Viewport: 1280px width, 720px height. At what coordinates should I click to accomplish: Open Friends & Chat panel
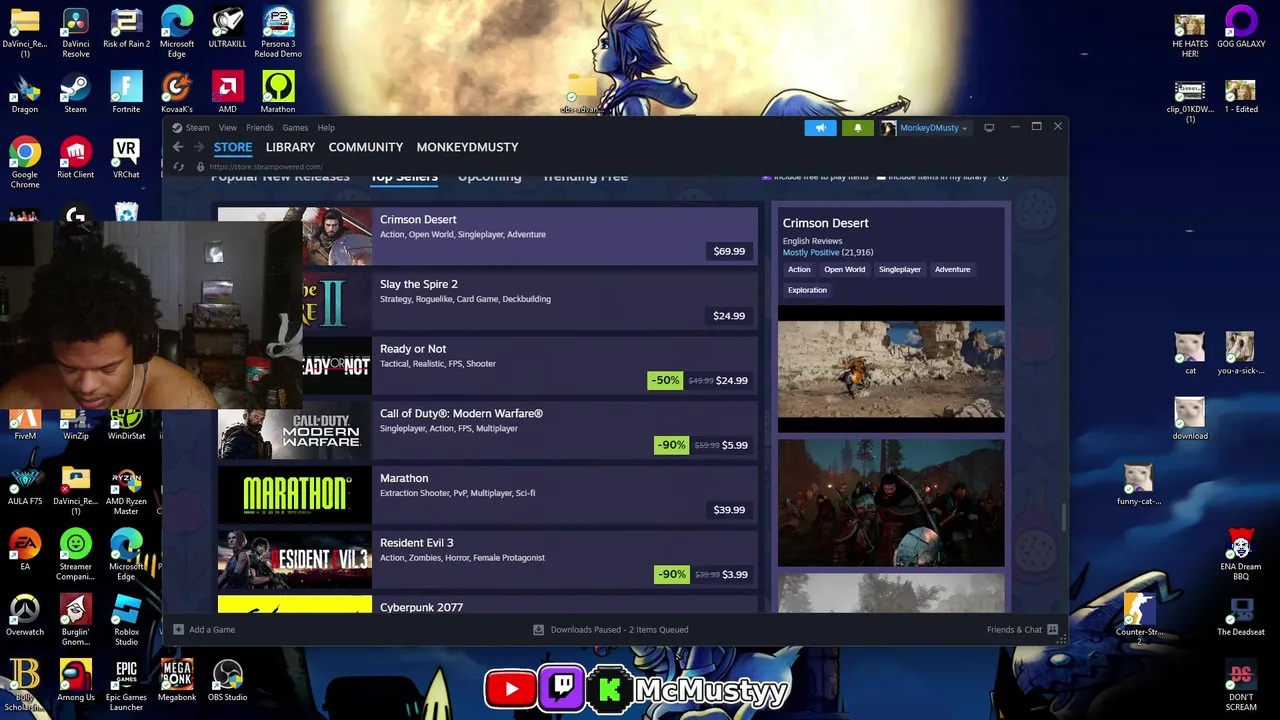point(1022,630)
